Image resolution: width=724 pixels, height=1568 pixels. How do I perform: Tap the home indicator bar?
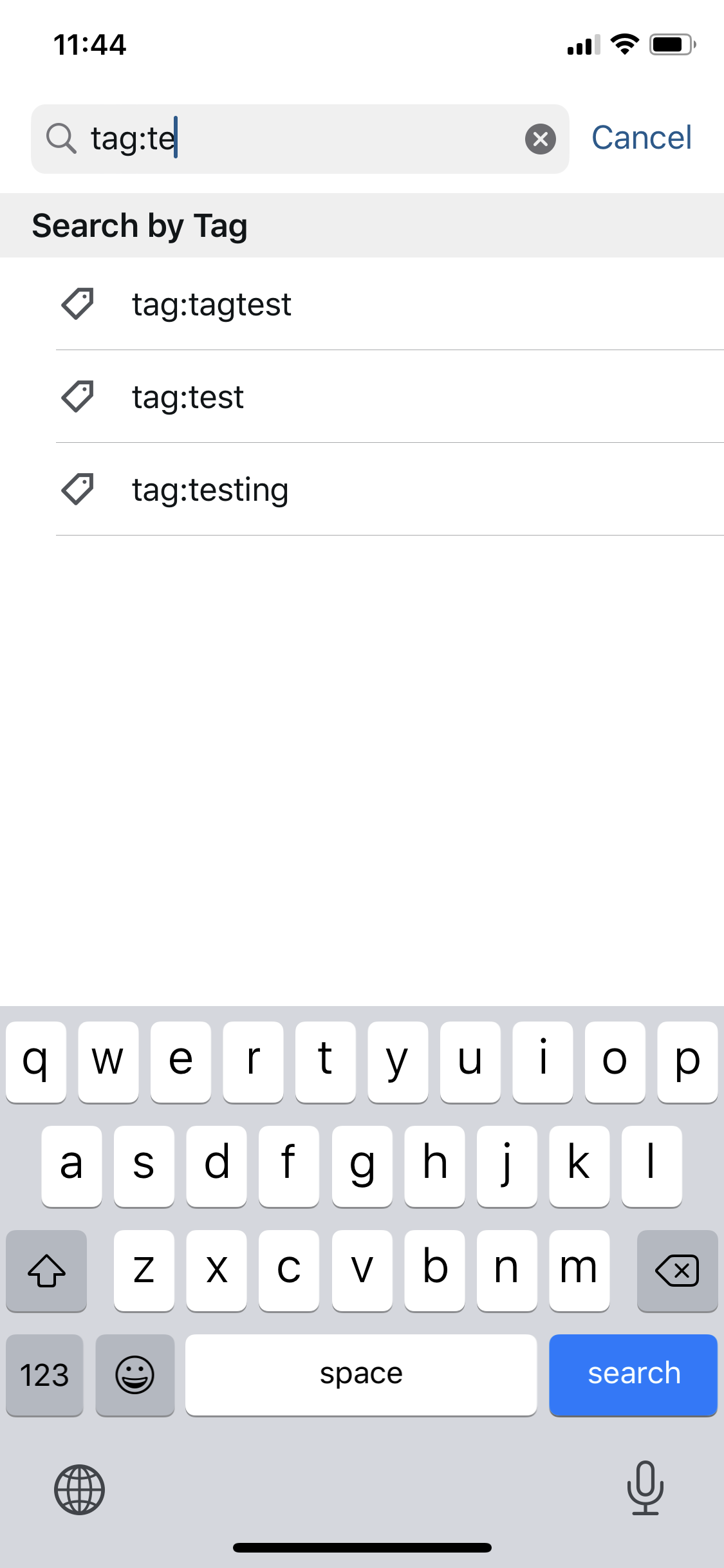pos(362,1549)
